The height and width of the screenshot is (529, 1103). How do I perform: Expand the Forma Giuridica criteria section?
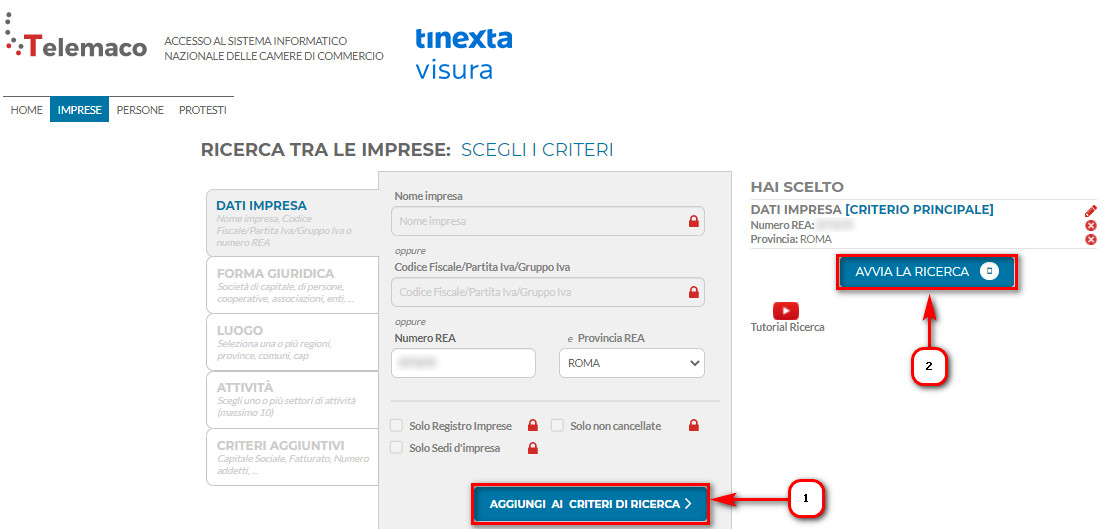tap(292, 285)
